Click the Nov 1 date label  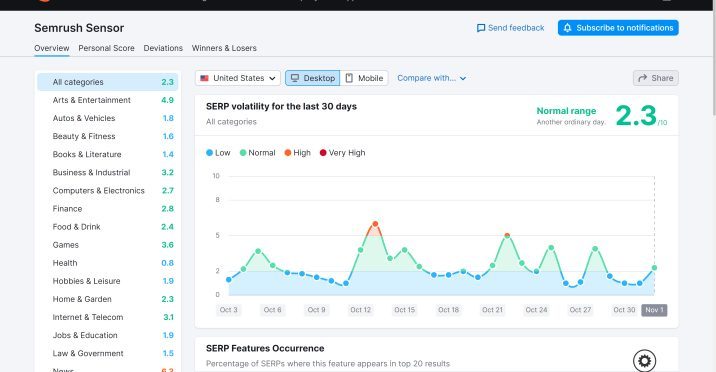pyautogui.click(x=654, y=310)
